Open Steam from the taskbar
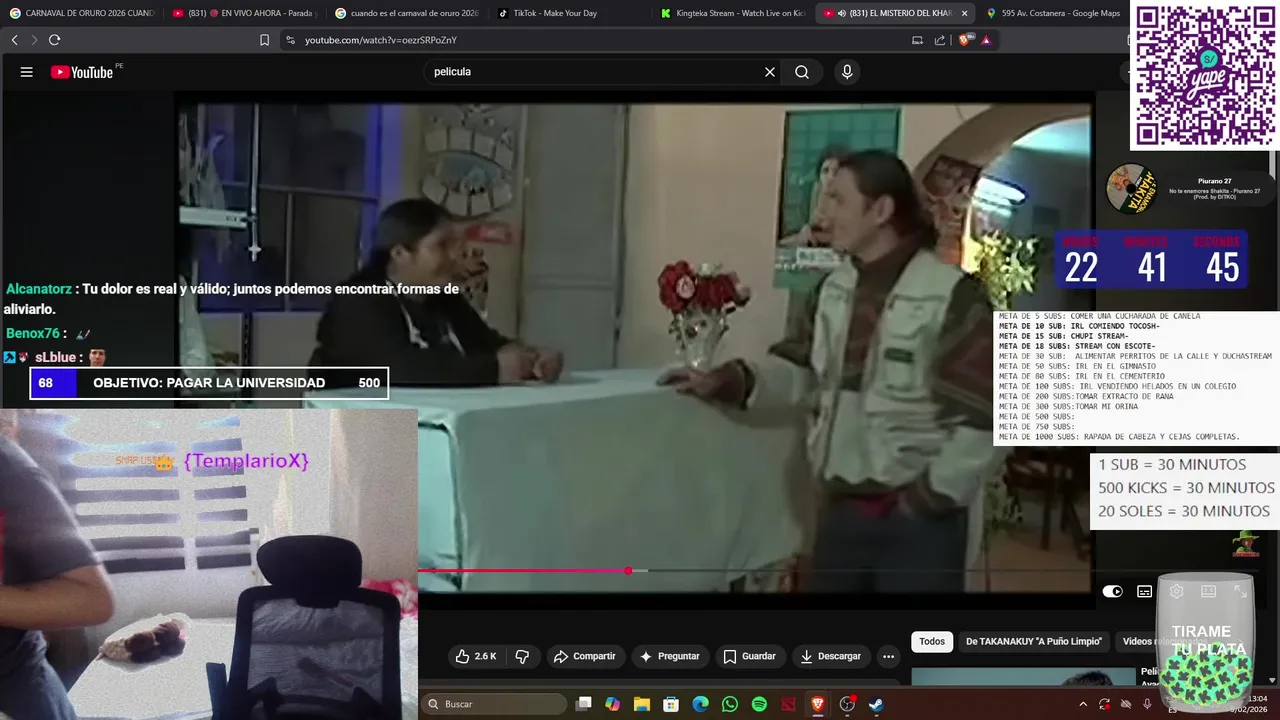This screenshot has width=1280, height=720. (x=876, y=704)
